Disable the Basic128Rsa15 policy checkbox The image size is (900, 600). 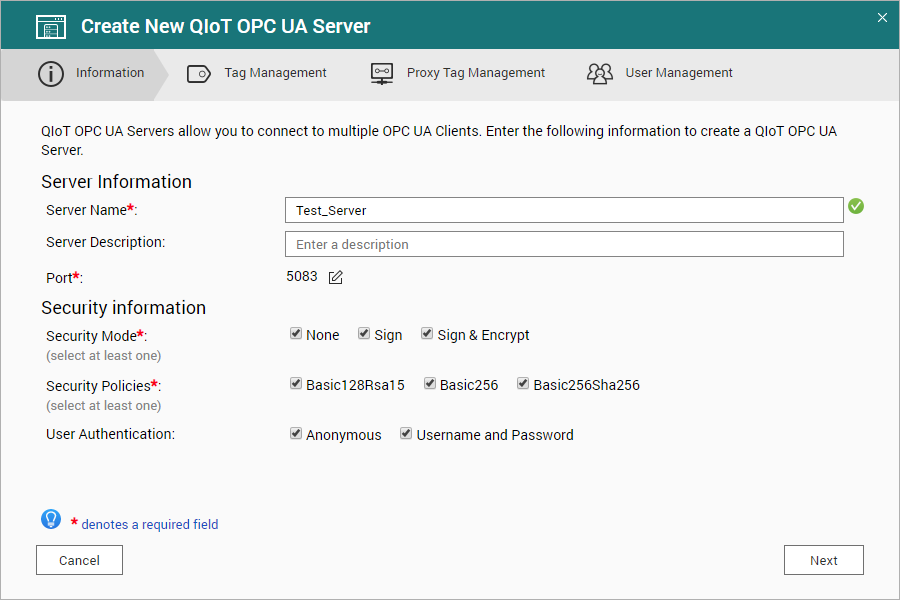click(x=296, y=384)
